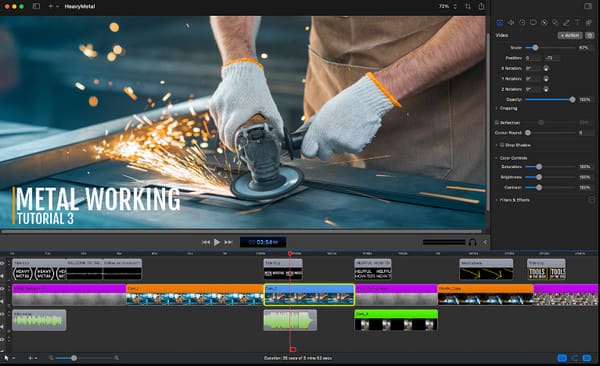The width and height of the screenshot is (600, 366).
Task: Toggle visibility eye of the bottom empty track
Action: click(3, 340)
